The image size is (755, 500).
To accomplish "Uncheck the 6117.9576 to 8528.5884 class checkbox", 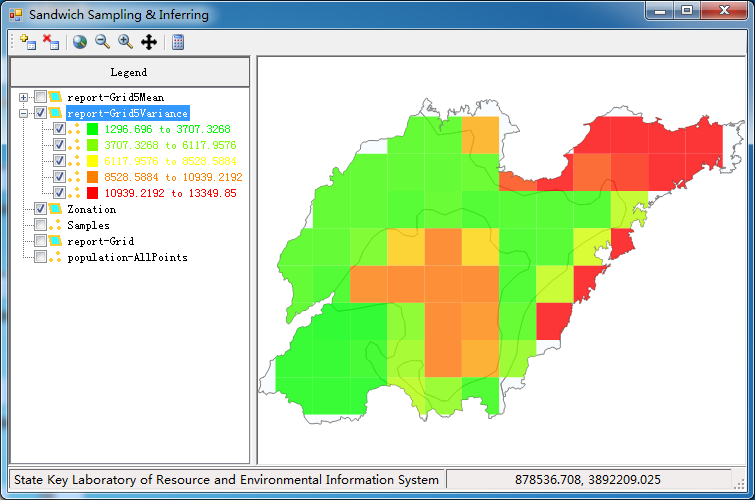I will 59,161.
